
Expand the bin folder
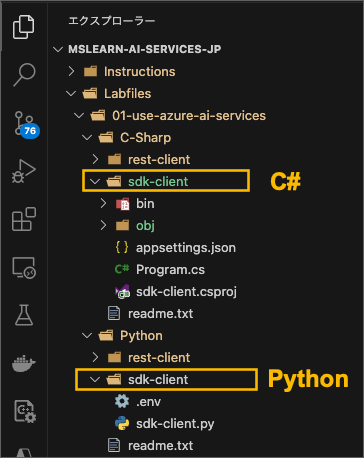pyautogui.click(x=103, y=204)
